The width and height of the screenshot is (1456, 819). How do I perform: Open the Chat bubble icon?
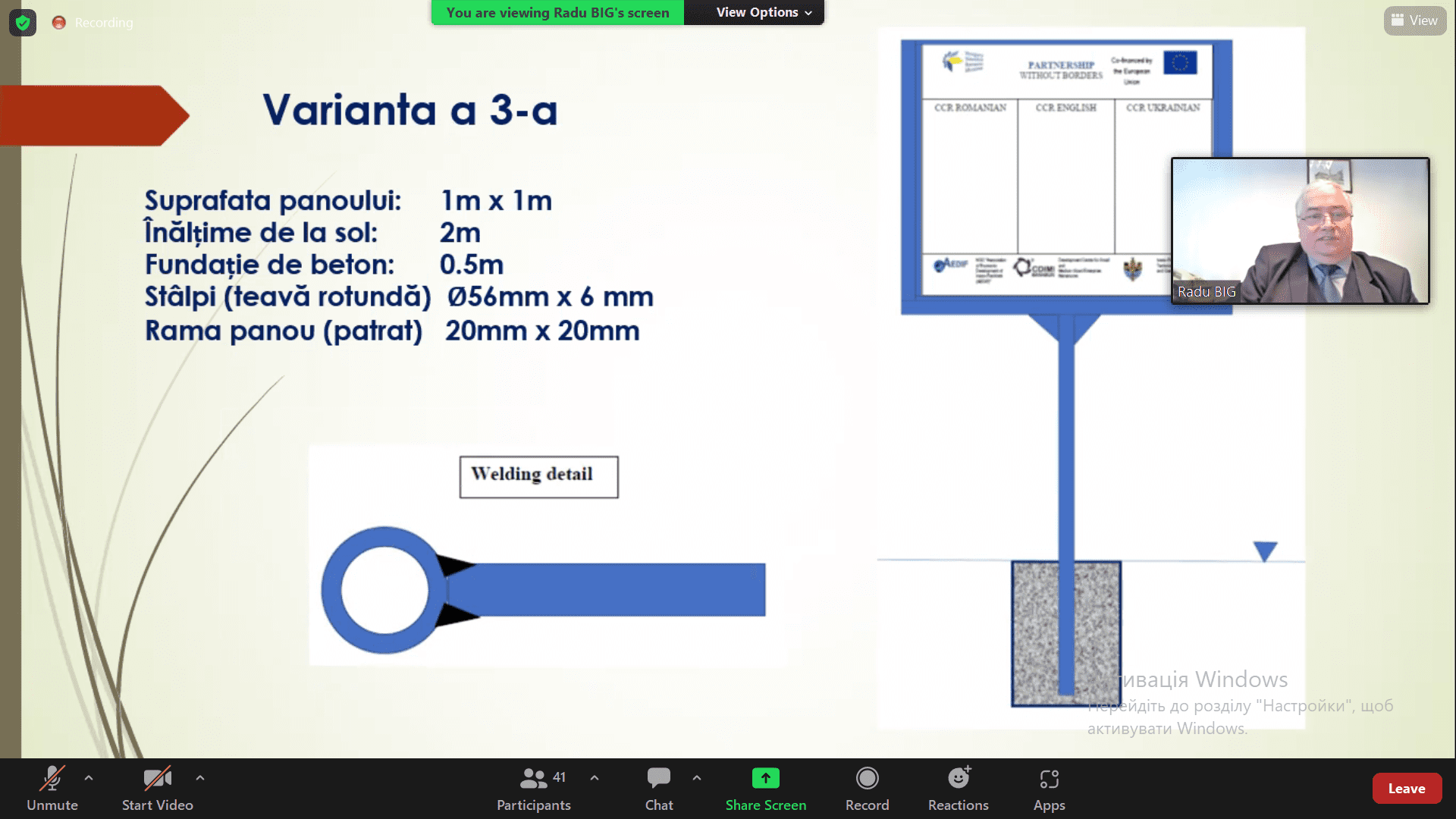pos(658,779)
